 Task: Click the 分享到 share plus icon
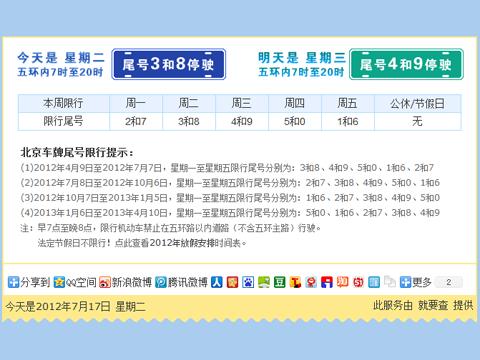pyautogui.click(x=14, y=282)
